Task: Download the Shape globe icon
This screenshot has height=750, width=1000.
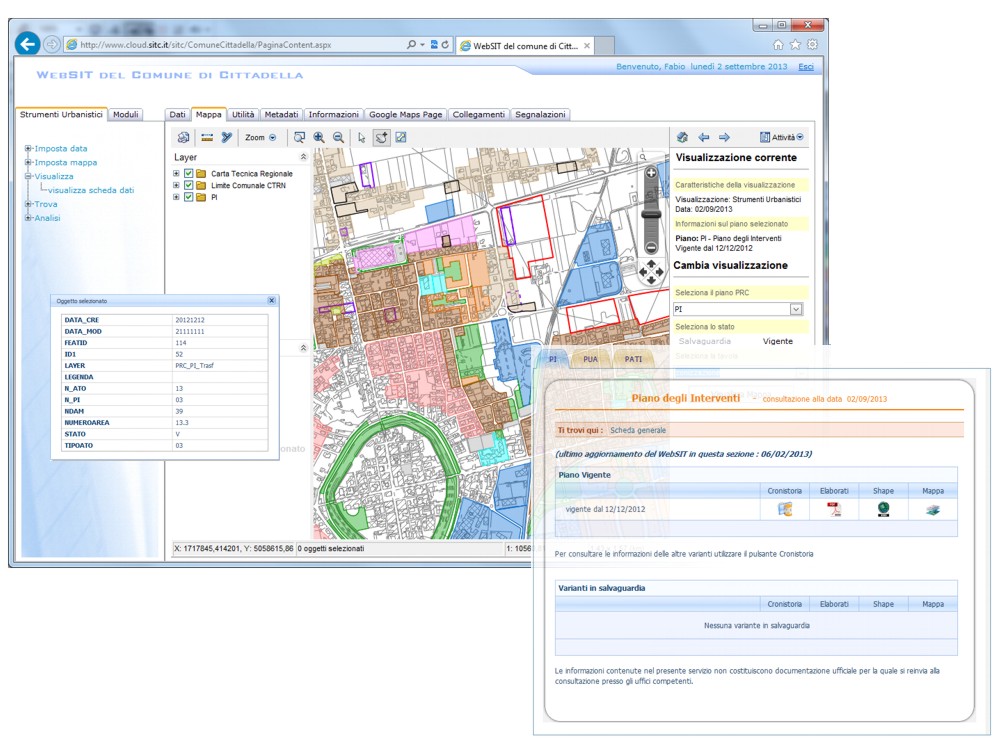Action: (883, 509)
